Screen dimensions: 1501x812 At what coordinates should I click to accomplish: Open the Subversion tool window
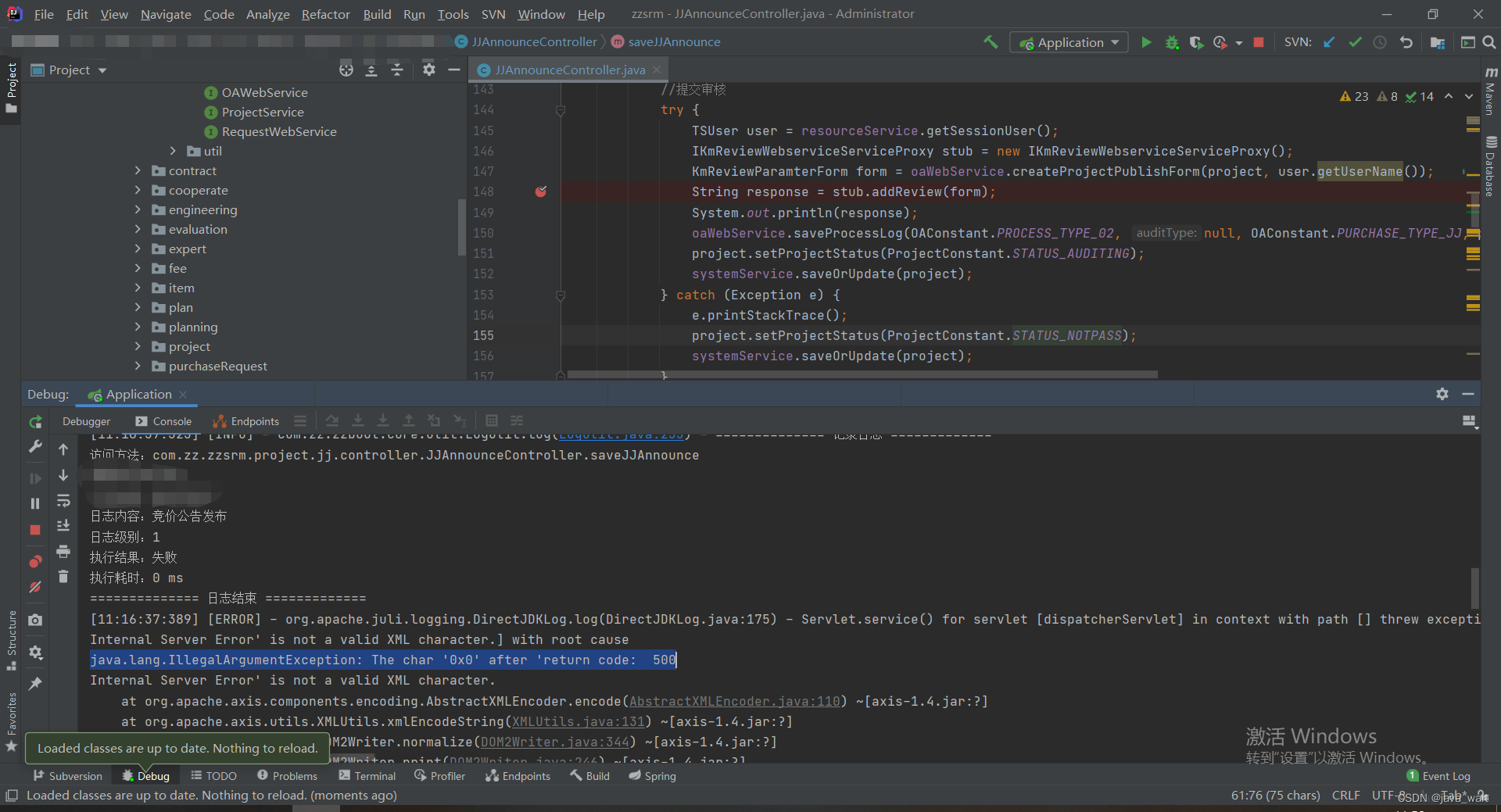click(x=68, y=776)
